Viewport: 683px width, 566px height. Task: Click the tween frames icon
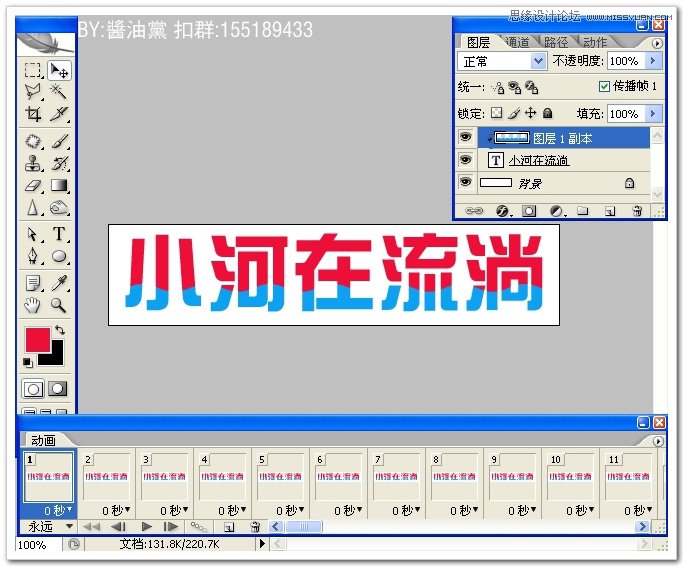coord(199,527)
